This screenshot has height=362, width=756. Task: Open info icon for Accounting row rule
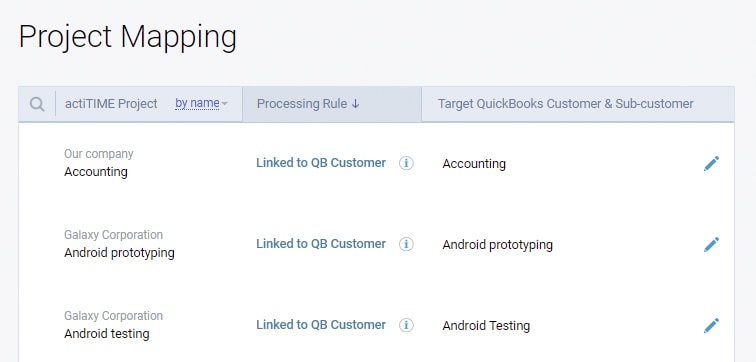click(x=406, y=163)
